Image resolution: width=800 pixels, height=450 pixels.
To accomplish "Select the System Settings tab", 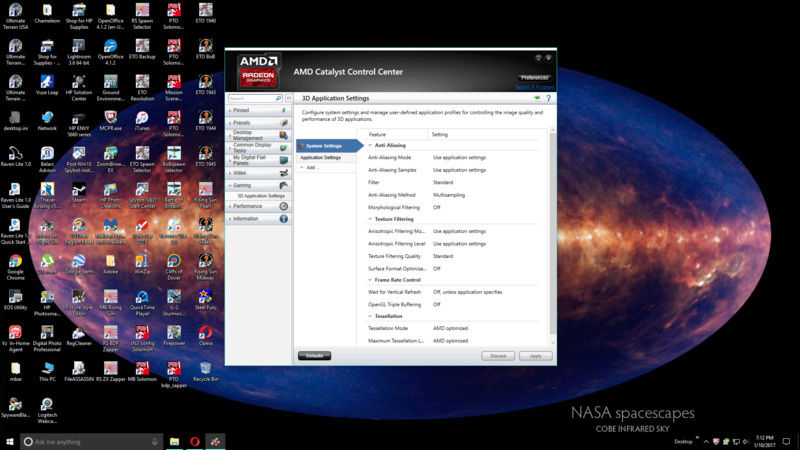I will point(329,146).
